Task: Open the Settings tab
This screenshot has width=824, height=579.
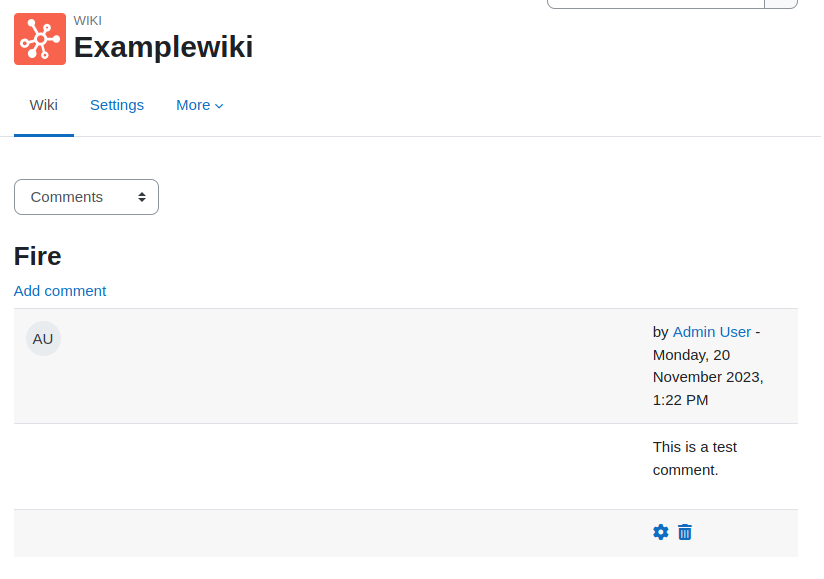Action: pyautogui.click(x=117, y=105)
